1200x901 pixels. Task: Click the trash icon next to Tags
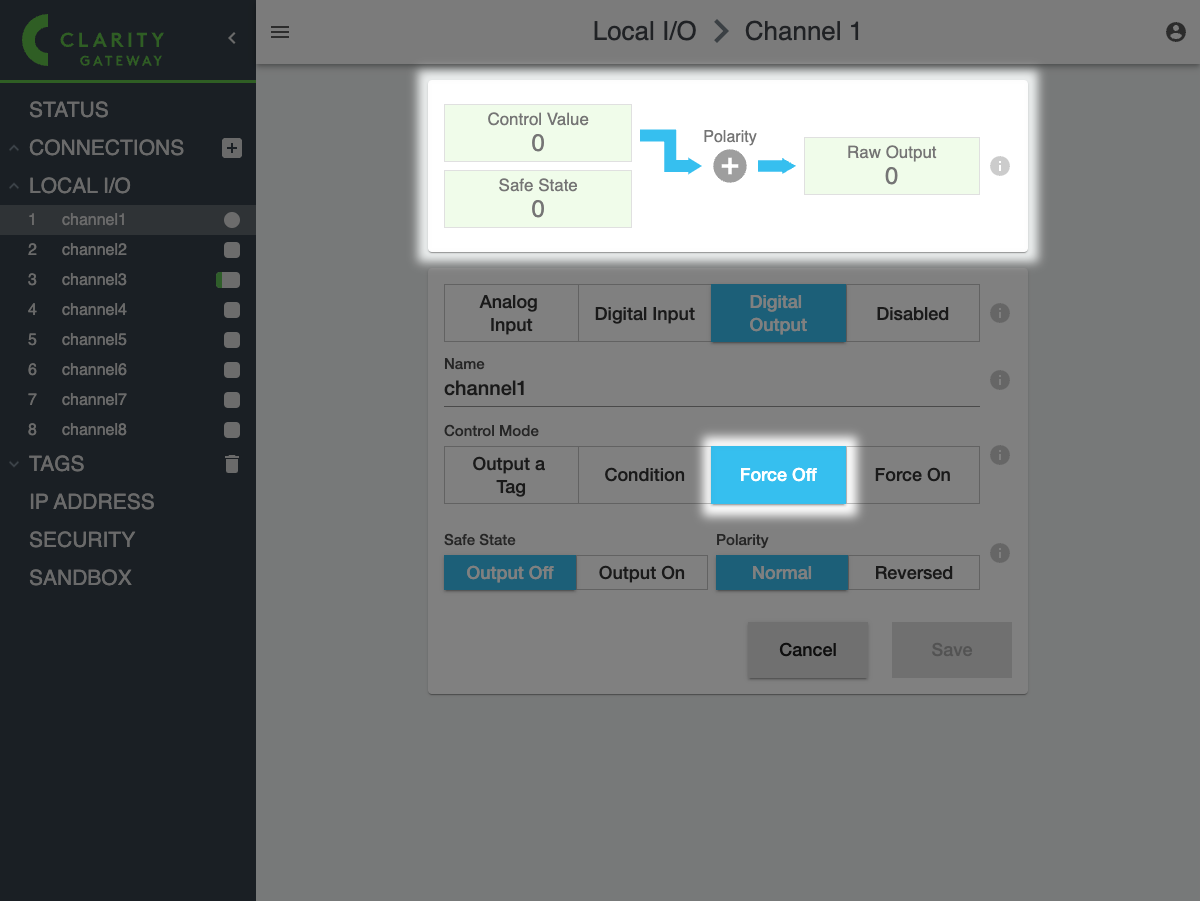(x=232, y=464)
